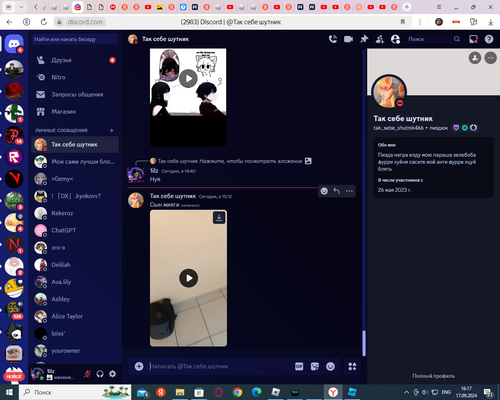This screenshot has width=500, height=400.
Task: Add a reaction to the message
Action: 324,191
